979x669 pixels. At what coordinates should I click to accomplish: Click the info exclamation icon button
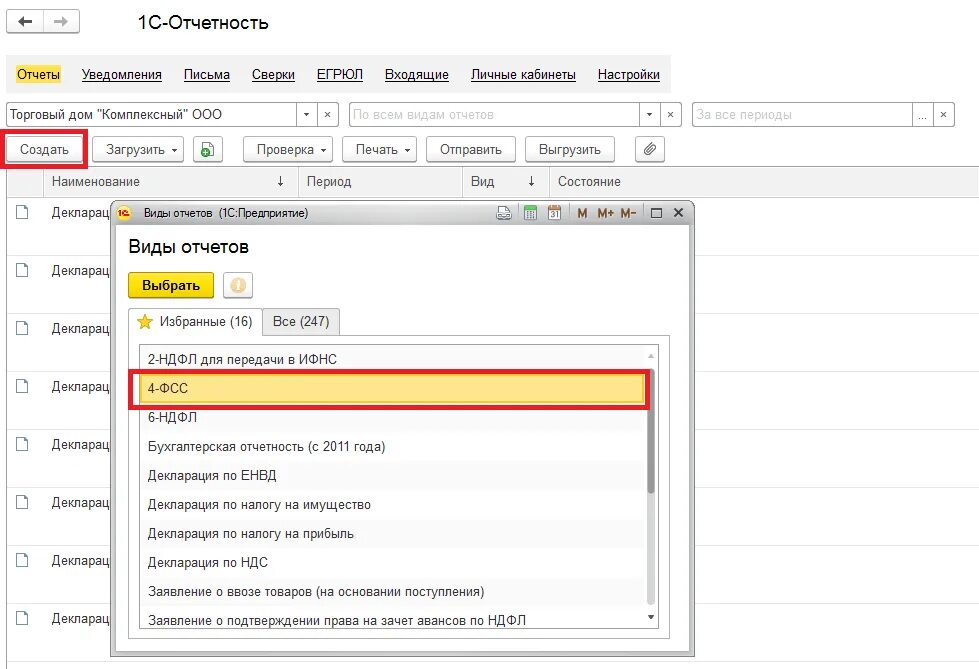click(x=238, y=285)
